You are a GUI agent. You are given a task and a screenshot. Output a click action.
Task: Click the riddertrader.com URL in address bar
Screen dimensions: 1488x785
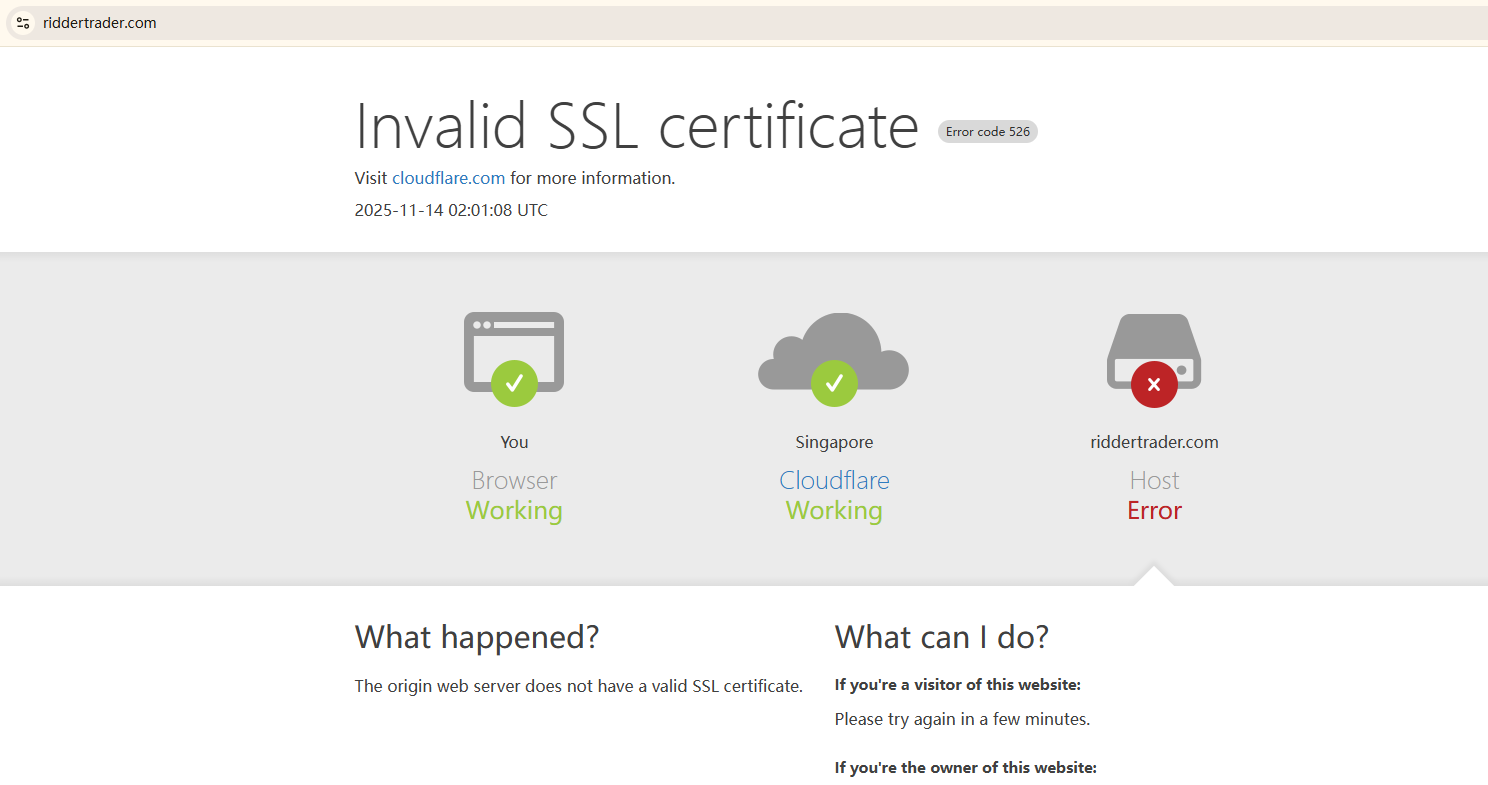coord(100,23)
